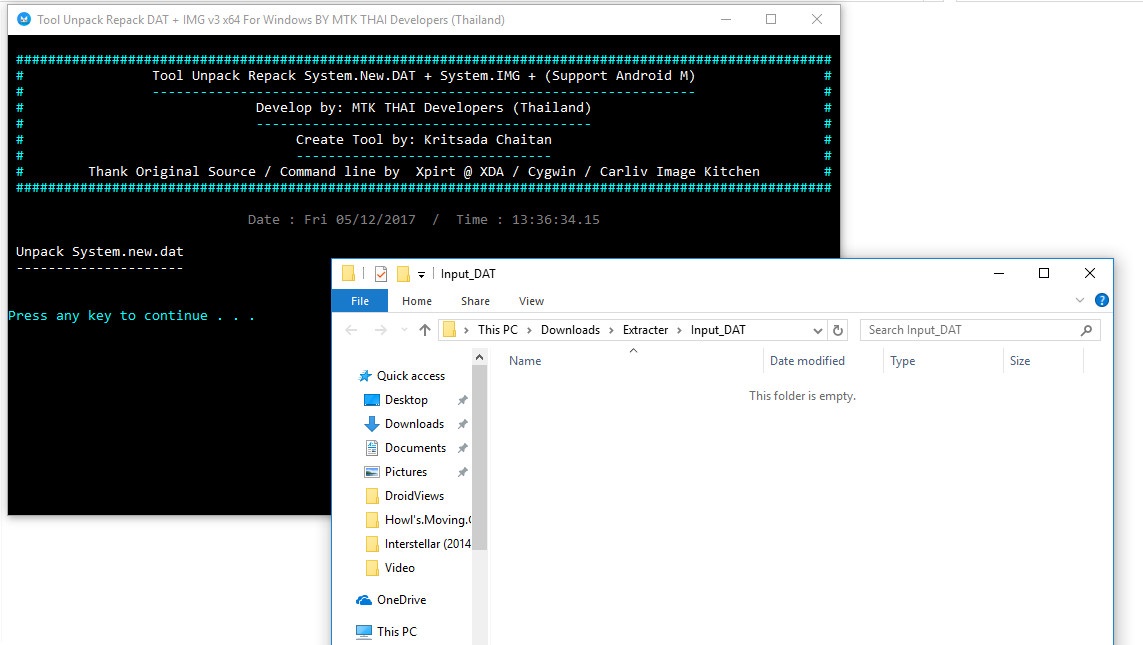Click This PC in the address breadcrumb

[x=498, y=330]
